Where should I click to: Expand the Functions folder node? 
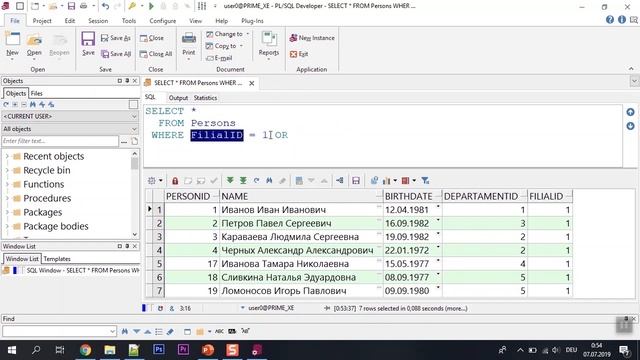7,184
